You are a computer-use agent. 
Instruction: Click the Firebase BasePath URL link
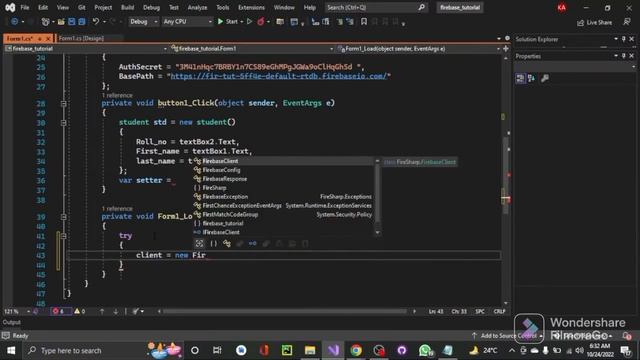point(278,76)
